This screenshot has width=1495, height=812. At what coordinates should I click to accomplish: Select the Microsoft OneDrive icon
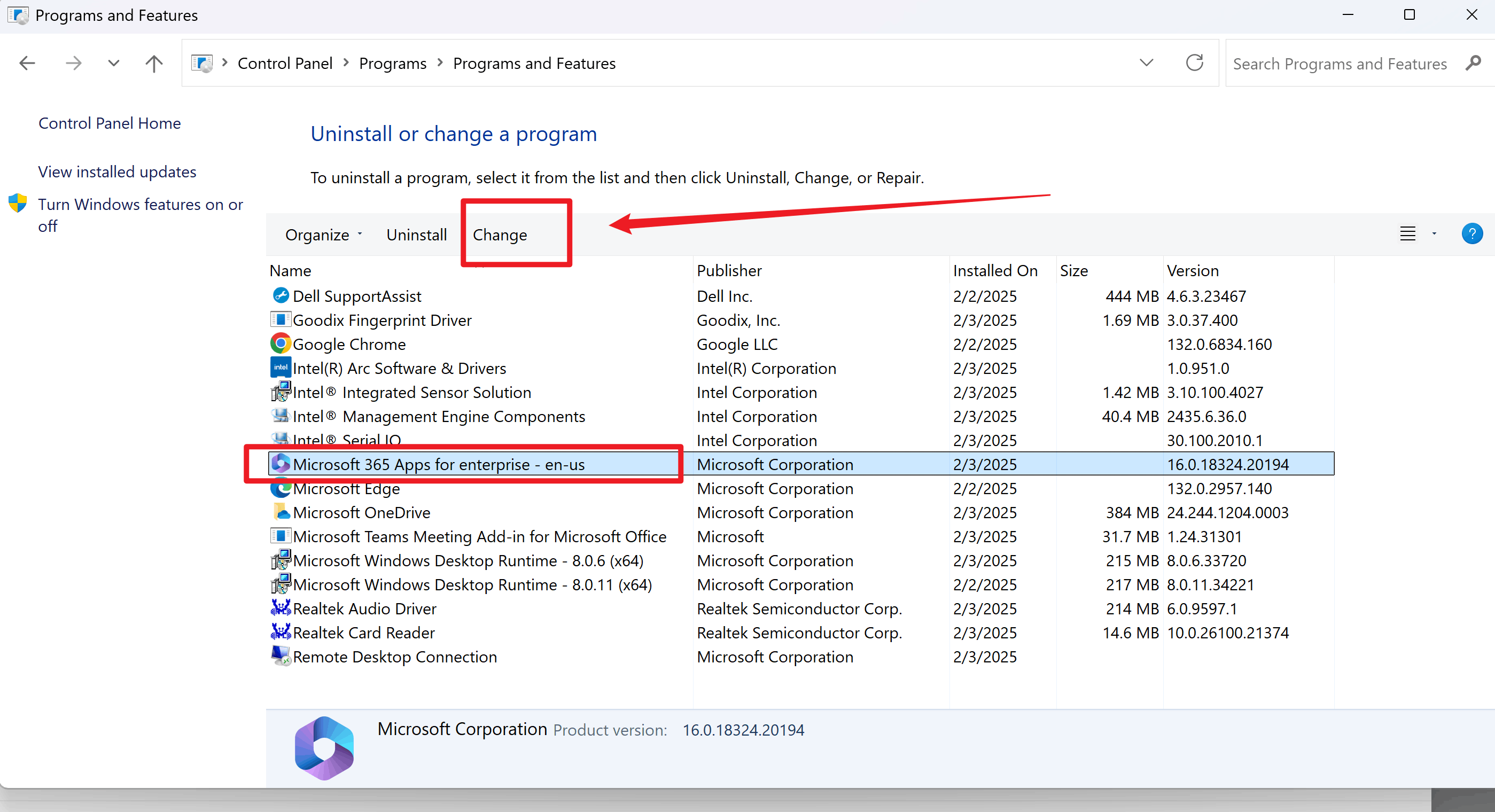tap(281, 512)
